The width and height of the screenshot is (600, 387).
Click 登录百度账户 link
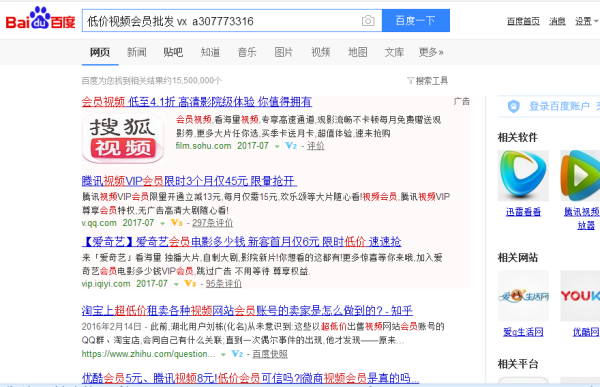click(x=559, y=106)
